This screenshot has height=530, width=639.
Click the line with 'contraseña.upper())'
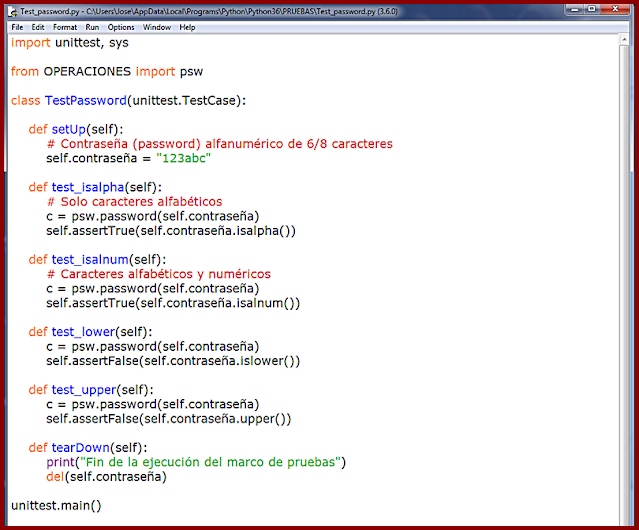coord(169,419)
